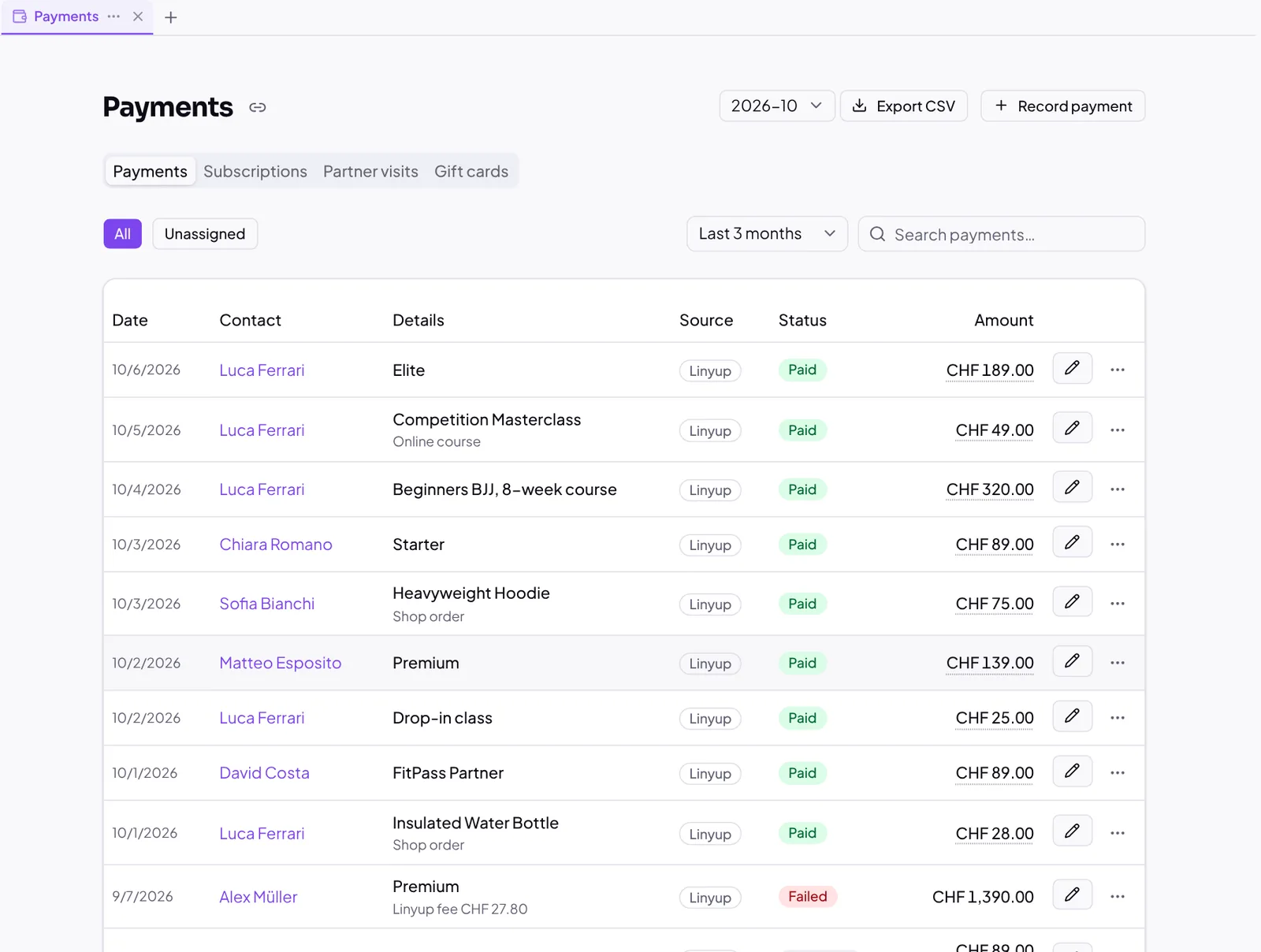Click the Date column header
Image resolution: width=1261 pixels, height=952 pixels.
coord(130,321)
